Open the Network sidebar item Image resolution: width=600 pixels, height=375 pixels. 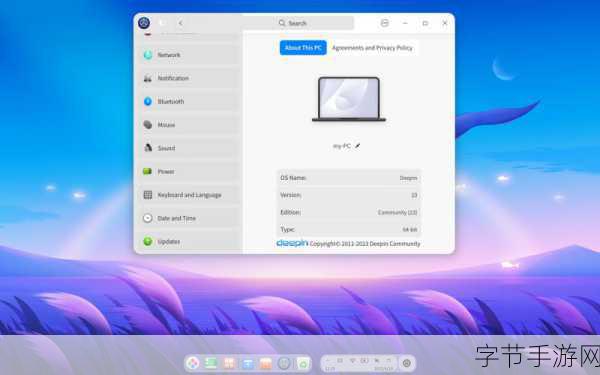(x=190, y=55)
